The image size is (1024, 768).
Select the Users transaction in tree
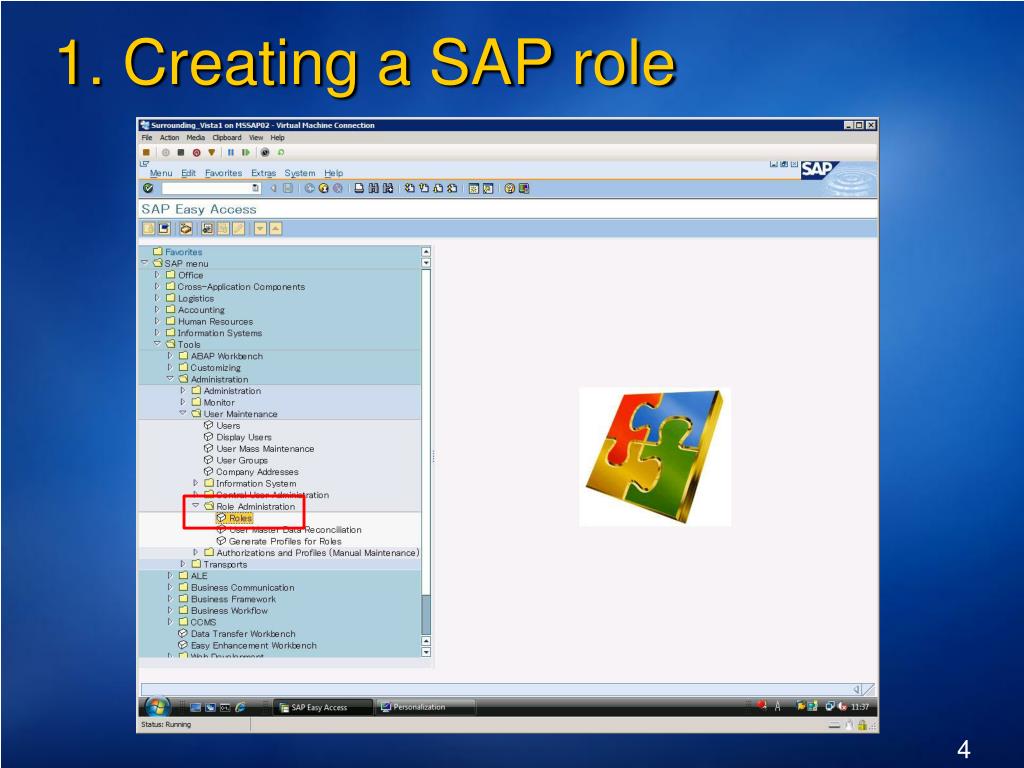tap(222, 425)
